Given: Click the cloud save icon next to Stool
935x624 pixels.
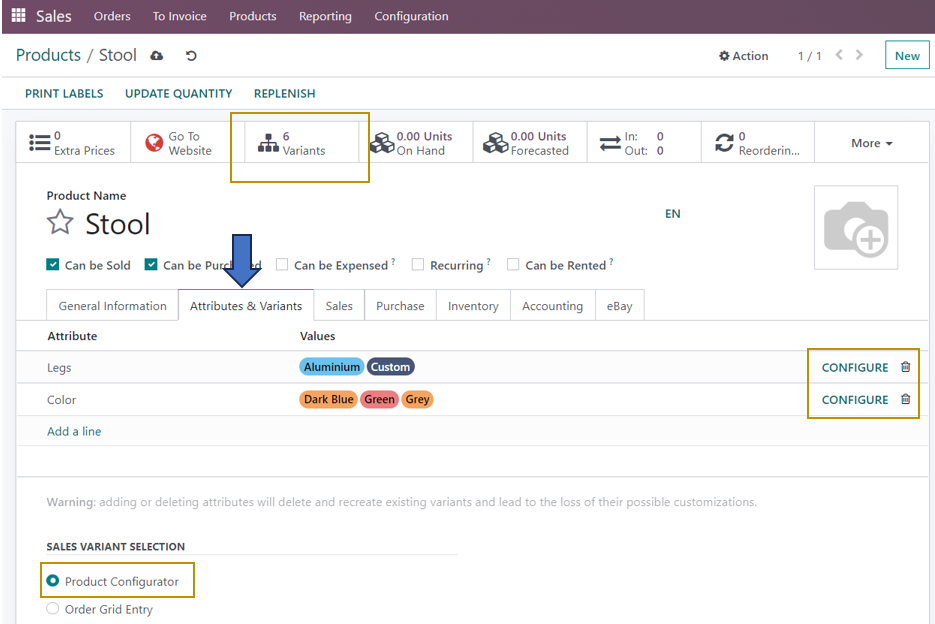Looking at the screenshot, I should click(x=157, y=56).
